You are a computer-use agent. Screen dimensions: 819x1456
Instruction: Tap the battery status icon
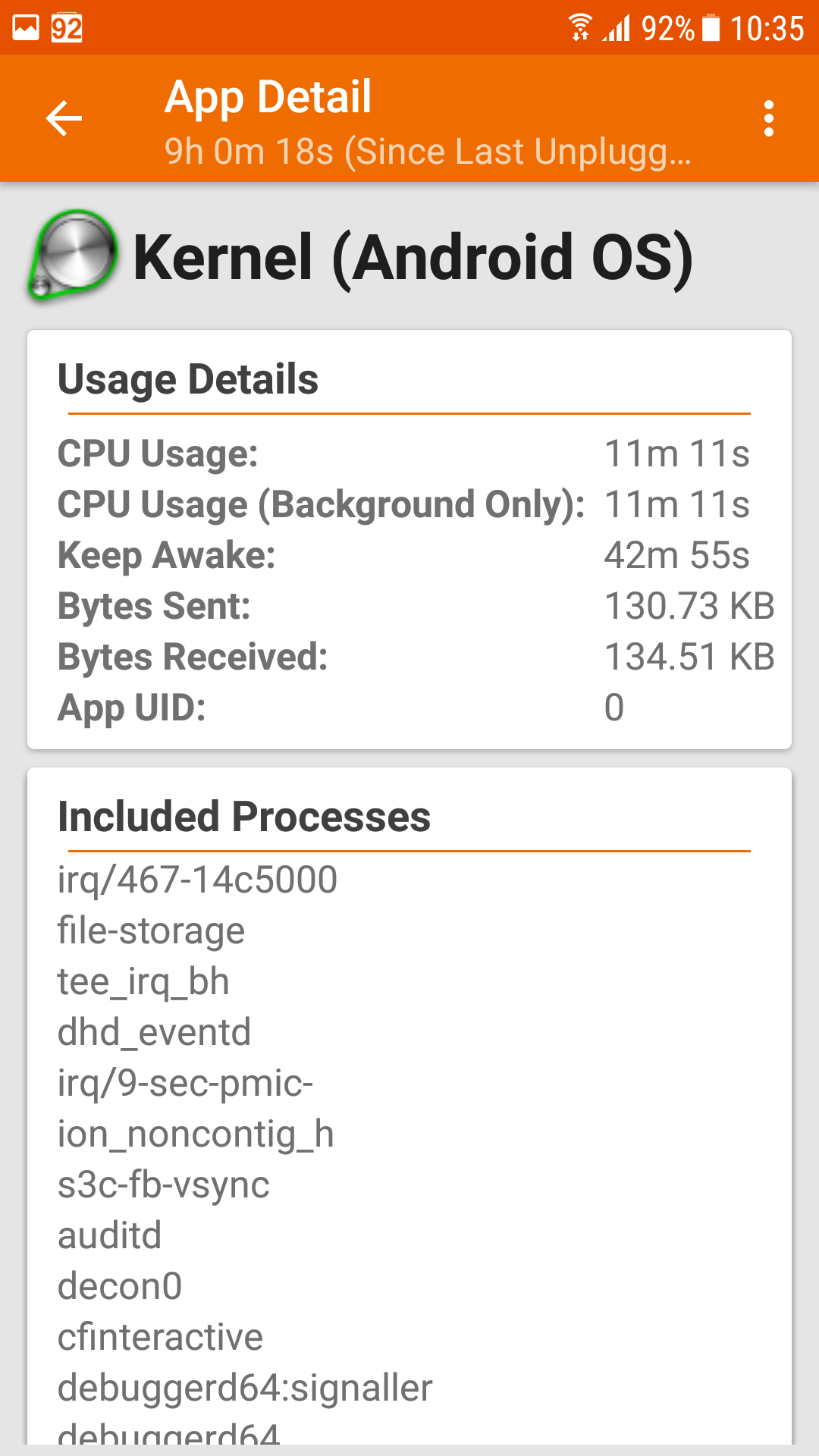coord(711,28)
